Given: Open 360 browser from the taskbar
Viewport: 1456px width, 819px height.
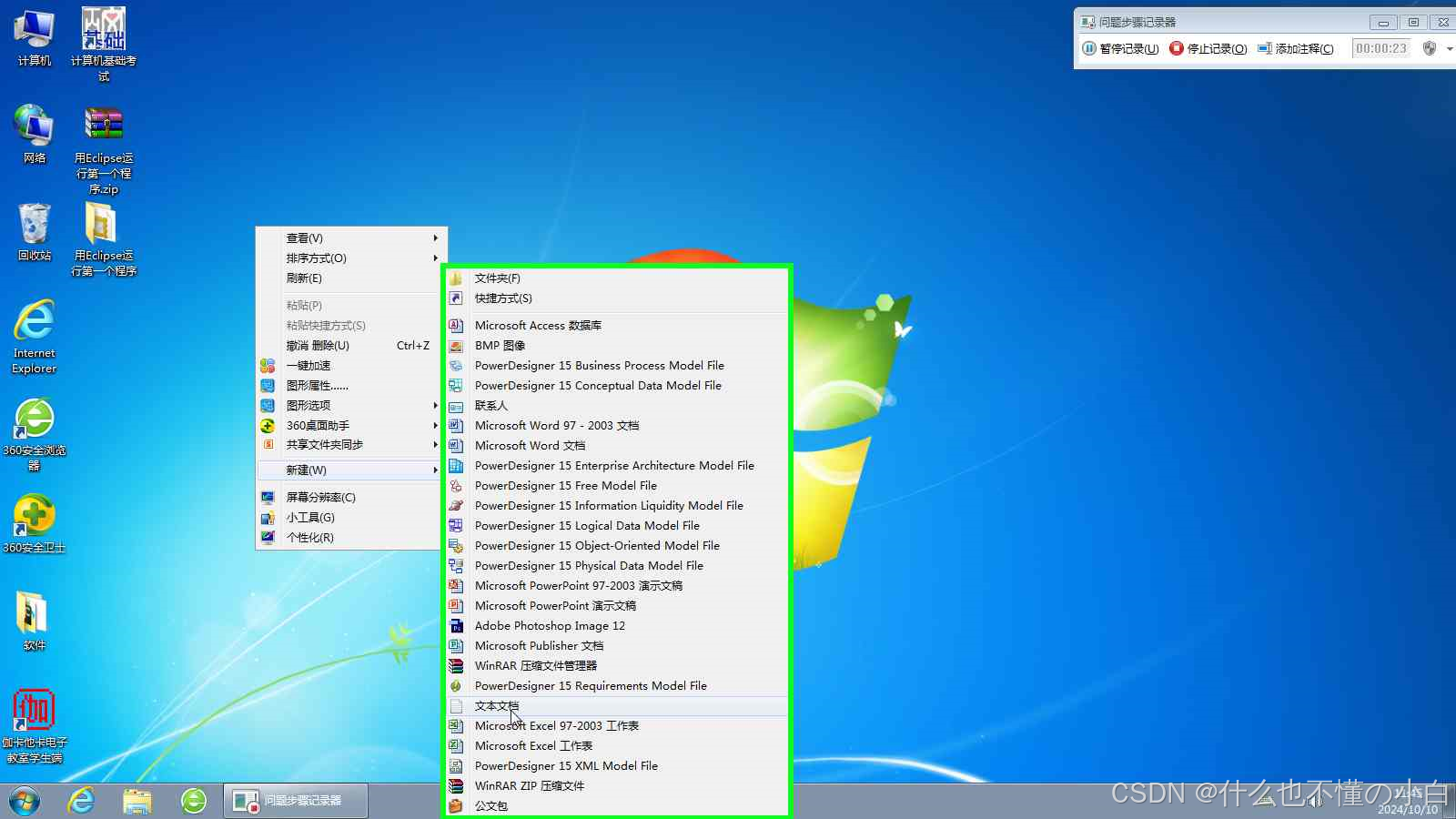Looking at the screenshot, I should (x=194, y=801).
